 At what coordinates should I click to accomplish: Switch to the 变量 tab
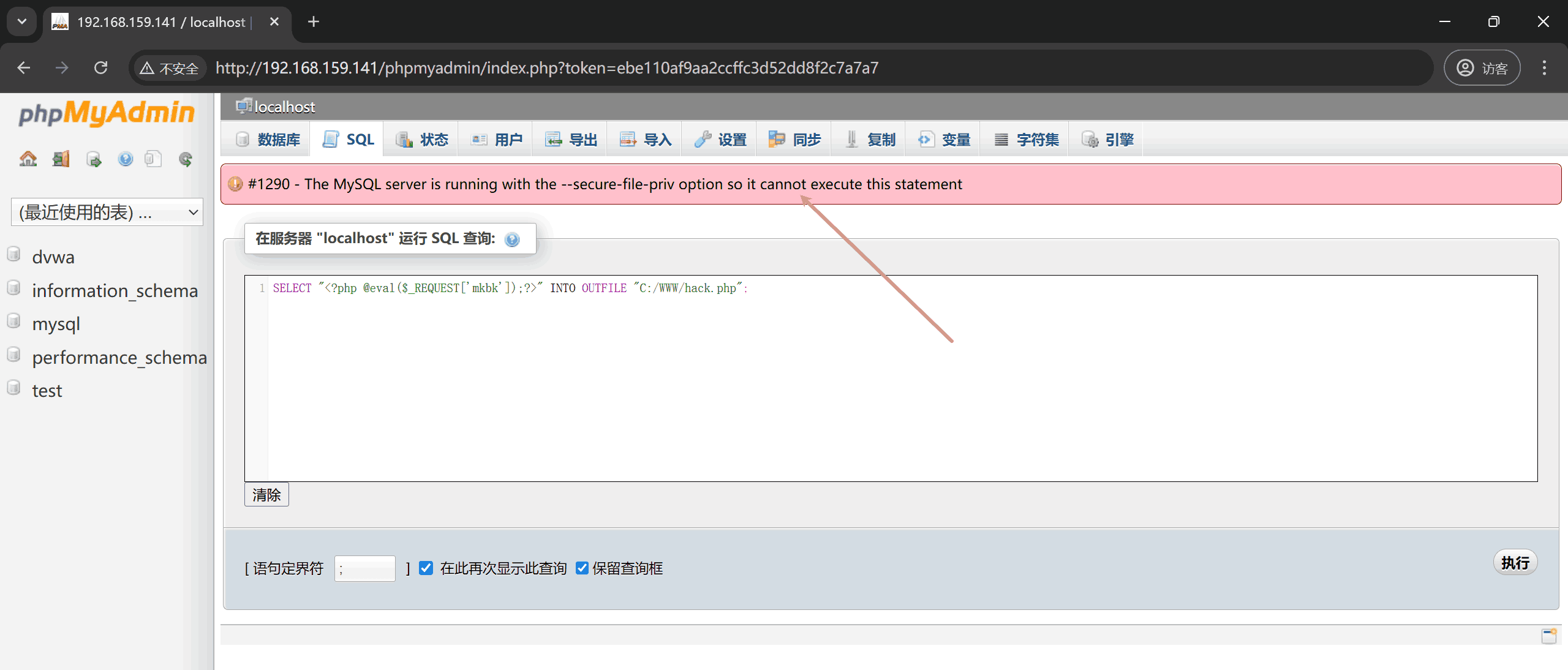944,140
